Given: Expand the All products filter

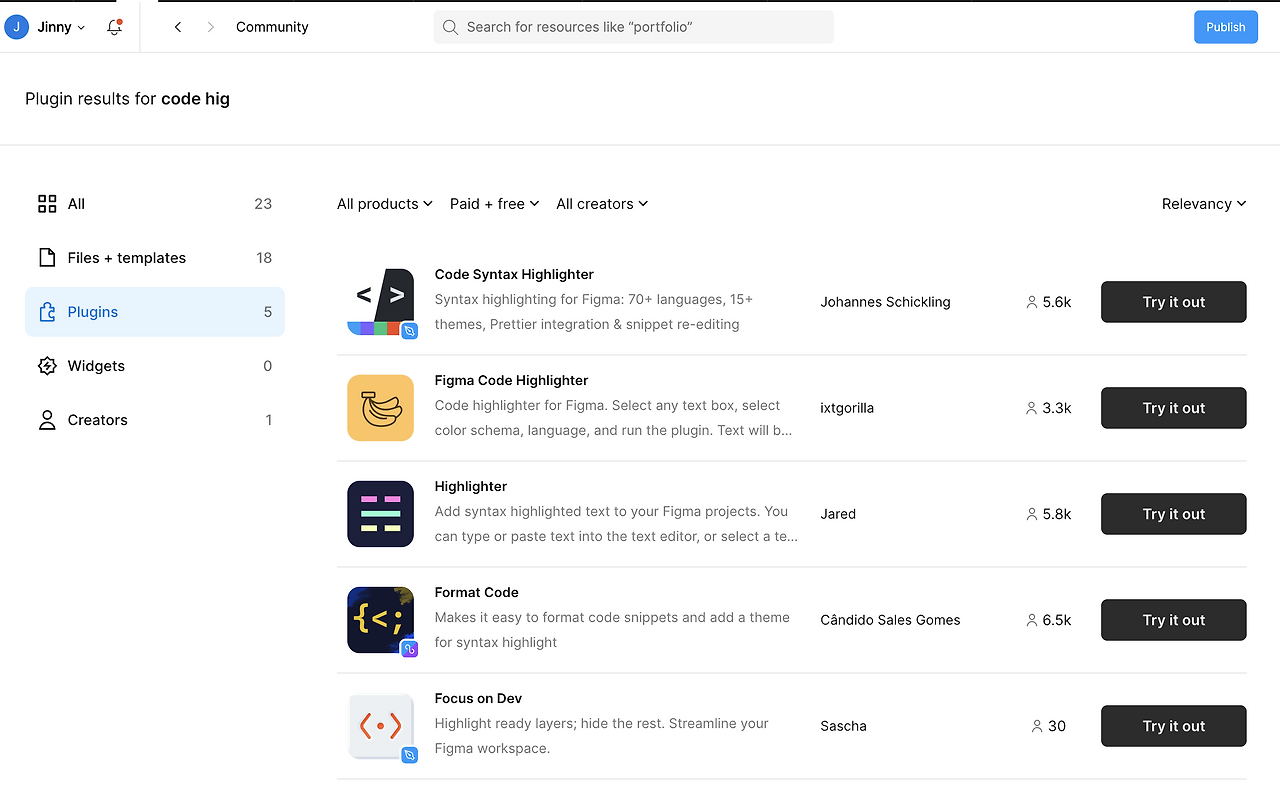Looking at the screenshot, I should coord(385,204).
